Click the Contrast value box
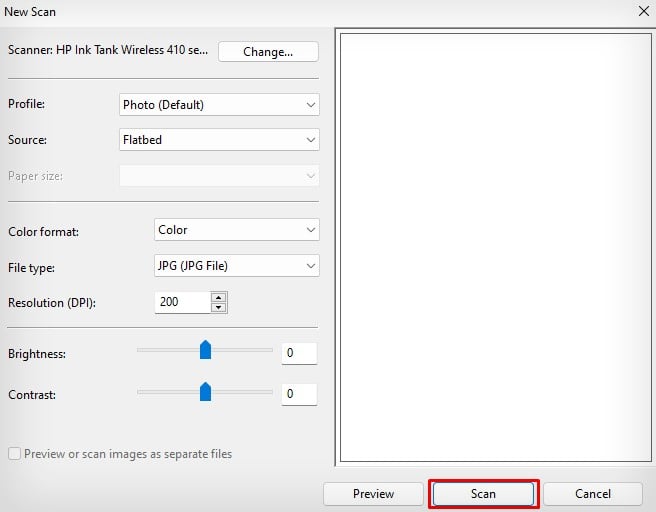This screenshot has height=512, width=656. click(299, 394)
